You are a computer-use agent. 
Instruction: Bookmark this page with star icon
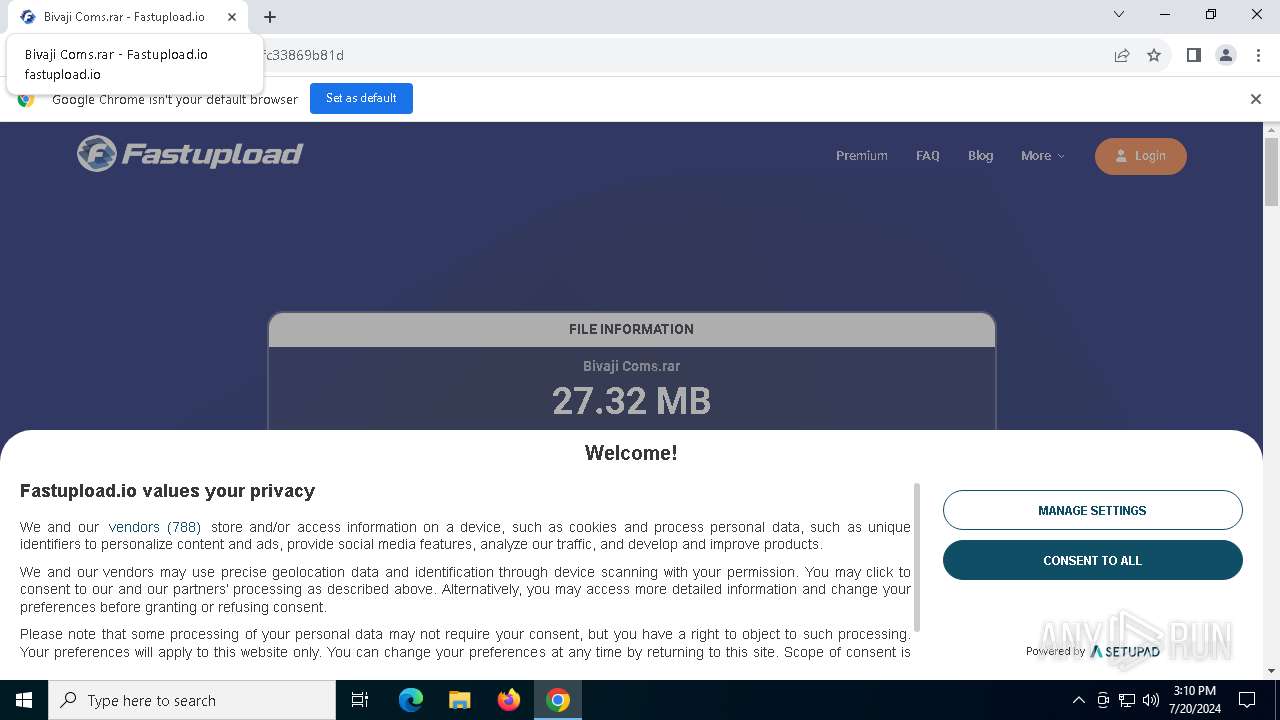pos(1154,55)
